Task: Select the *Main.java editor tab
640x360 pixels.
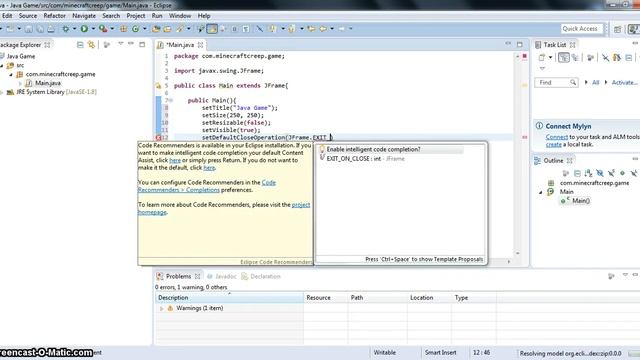Action: 180,45
